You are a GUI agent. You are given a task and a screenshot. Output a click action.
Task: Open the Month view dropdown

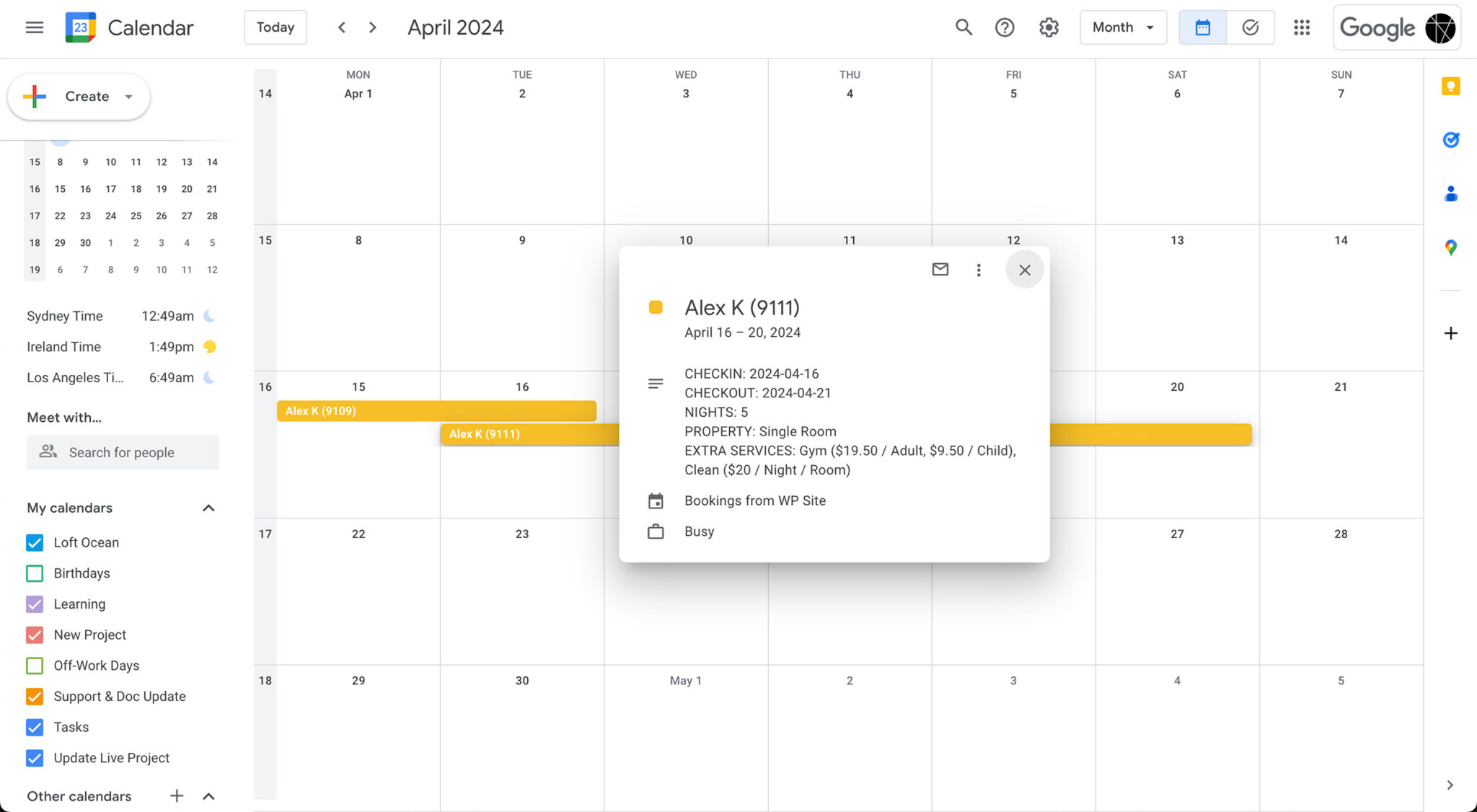tap(1123, 27)
